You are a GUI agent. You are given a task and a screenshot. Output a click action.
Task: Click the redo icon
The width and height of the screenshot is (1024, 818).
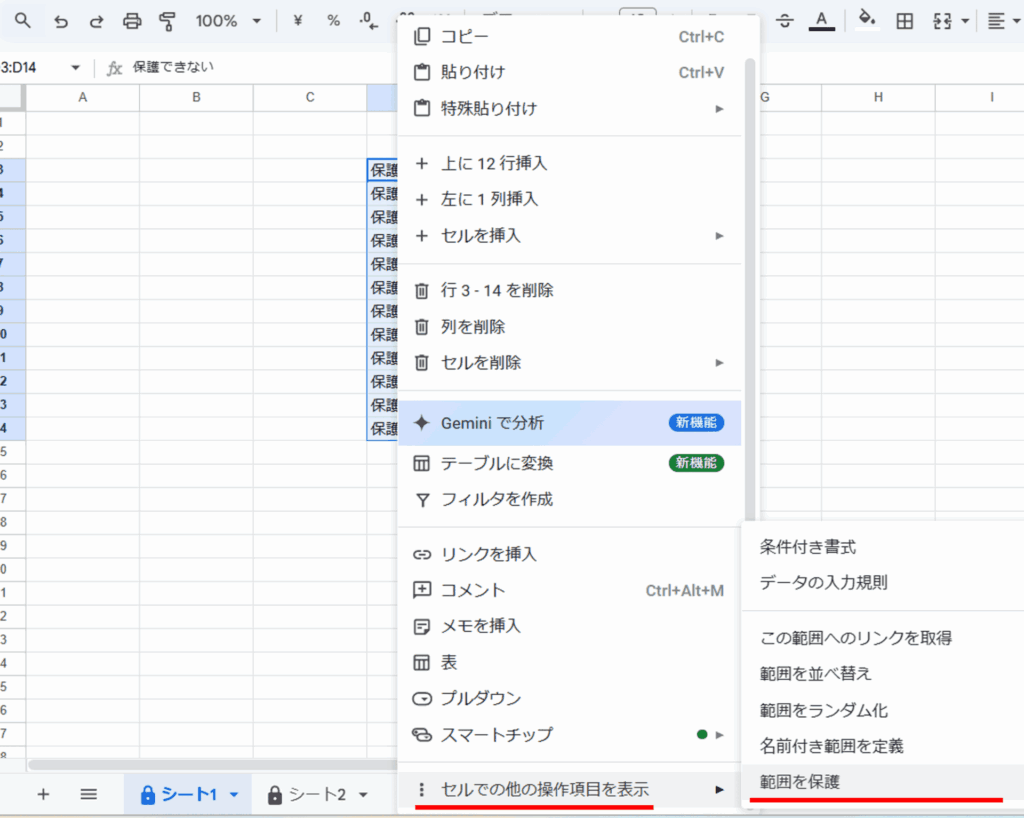(97, 20)
